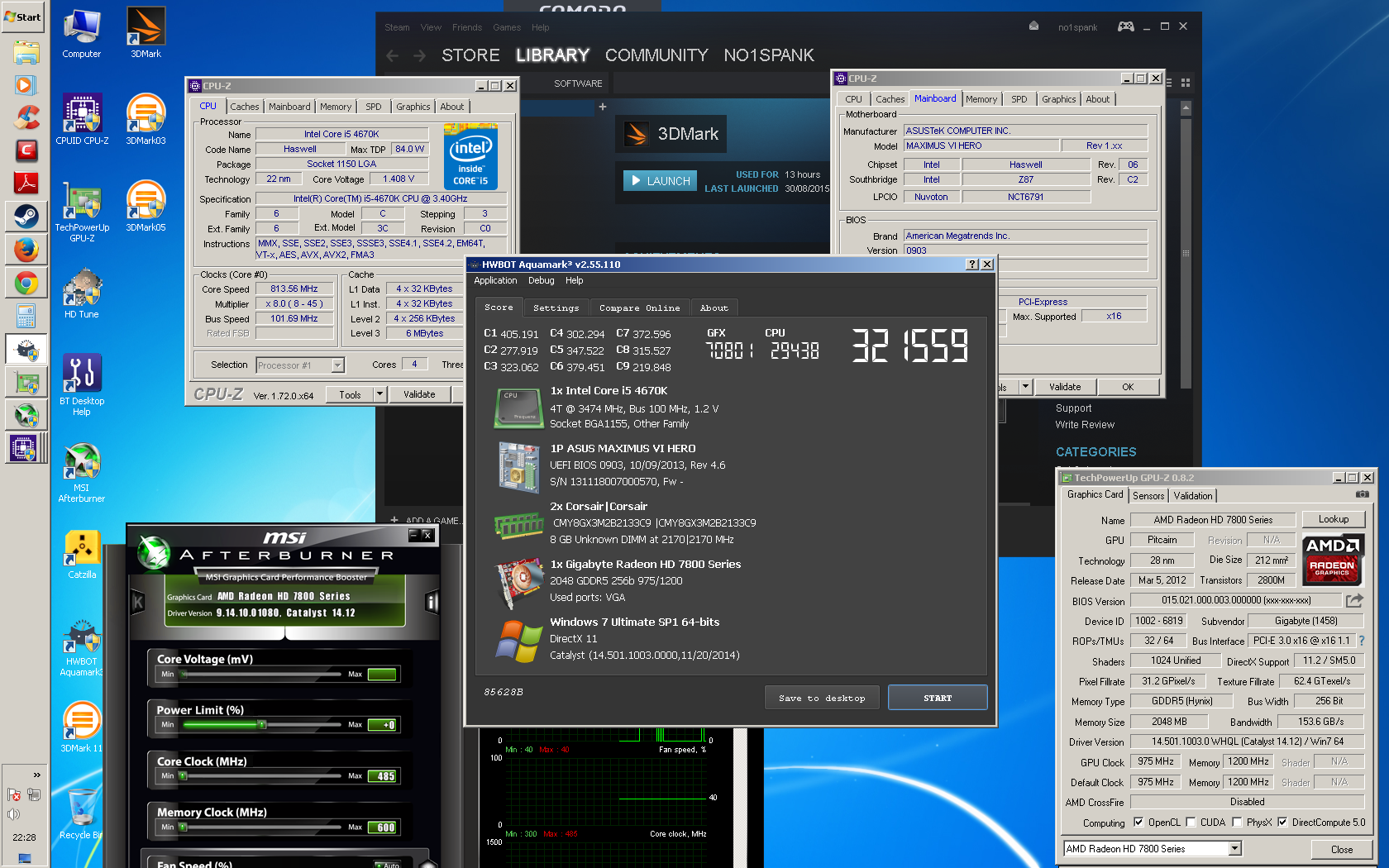Open the Recycle Bin
This screenshot has width=1389, height=868.
tap(82, 814)
